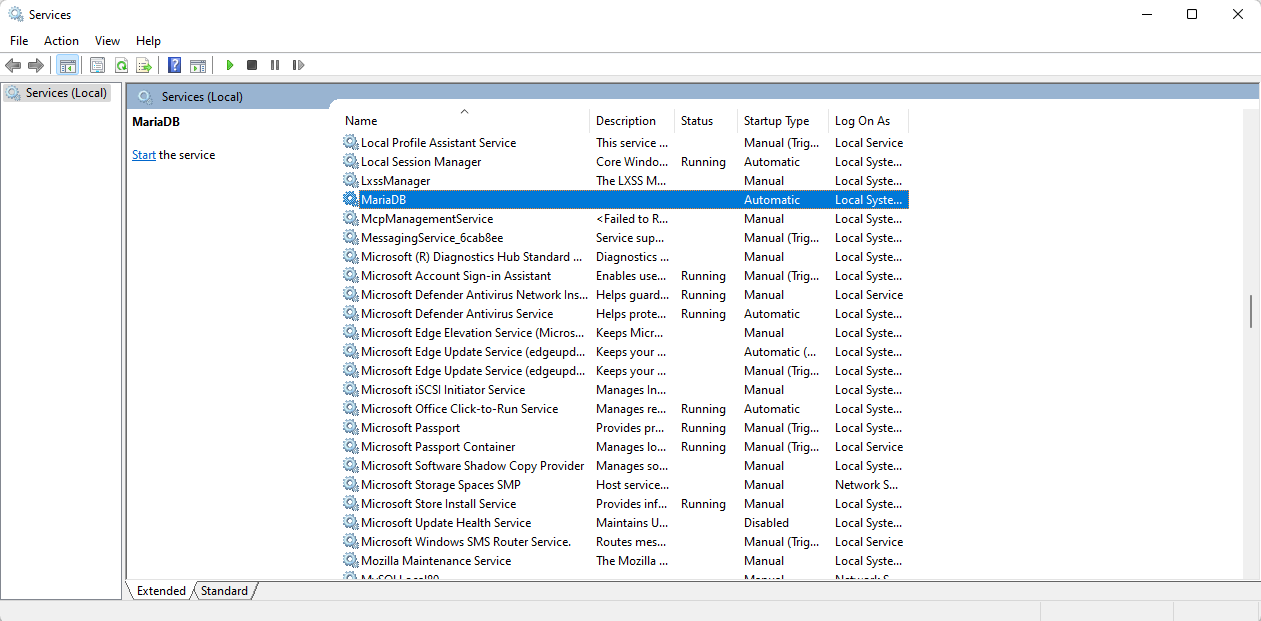
Task: Sort by the Status column header
Action: (697, 121)
